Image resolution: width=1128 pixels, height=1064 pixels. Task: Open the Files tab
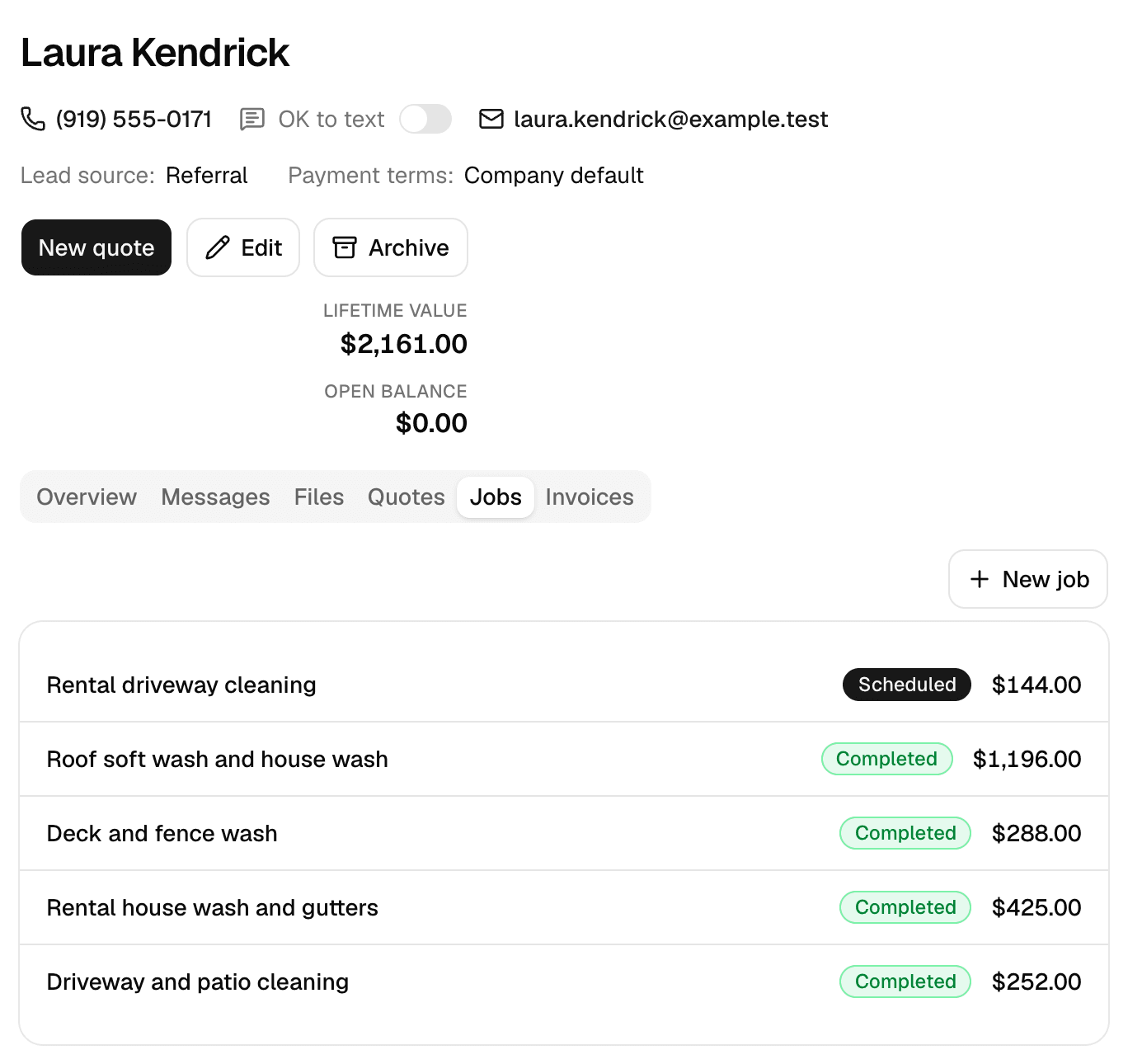(319, 497)
